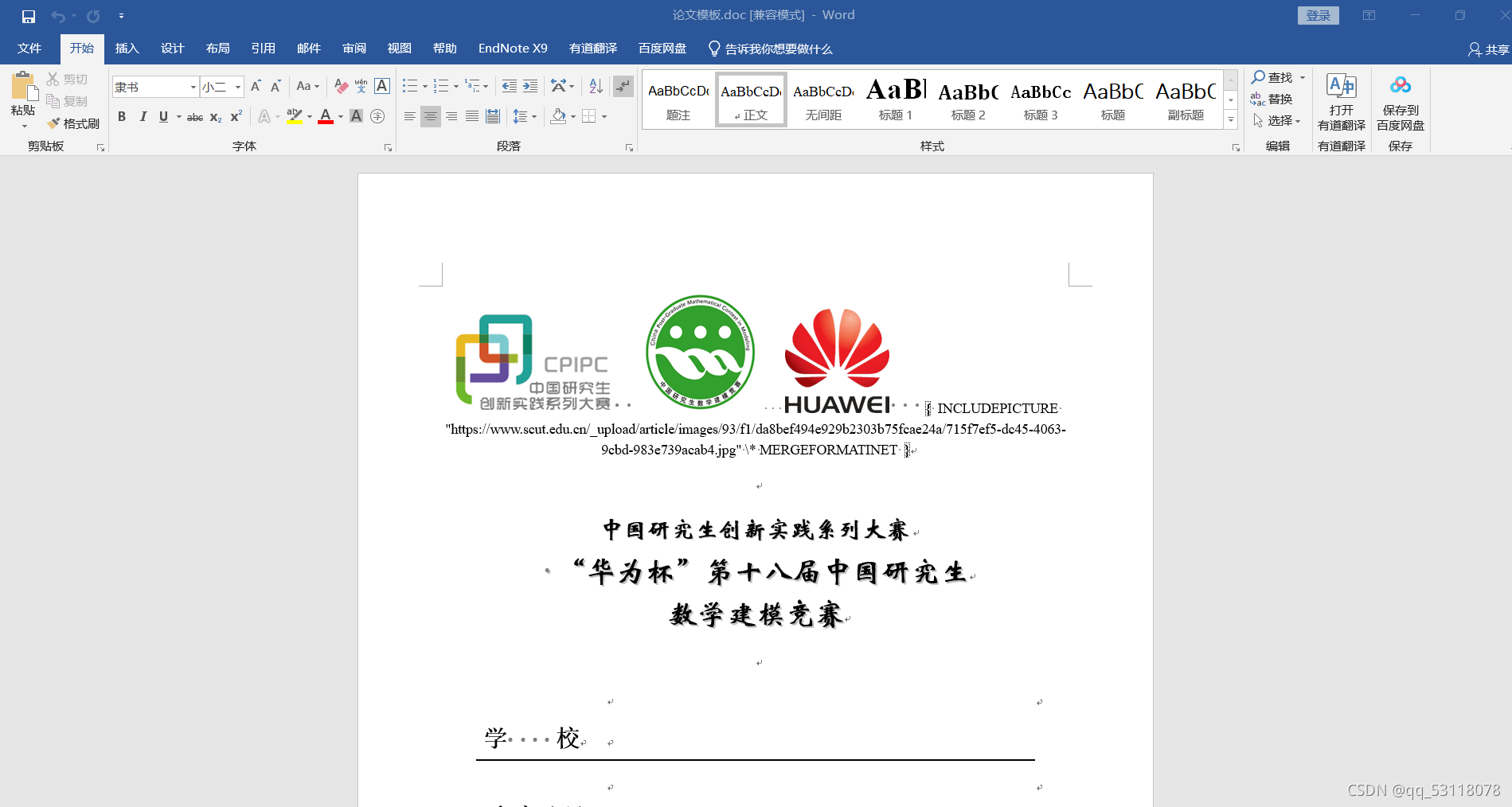Toggle Bold formatting
Screen dimensions: 1512x807
(122, 117)
